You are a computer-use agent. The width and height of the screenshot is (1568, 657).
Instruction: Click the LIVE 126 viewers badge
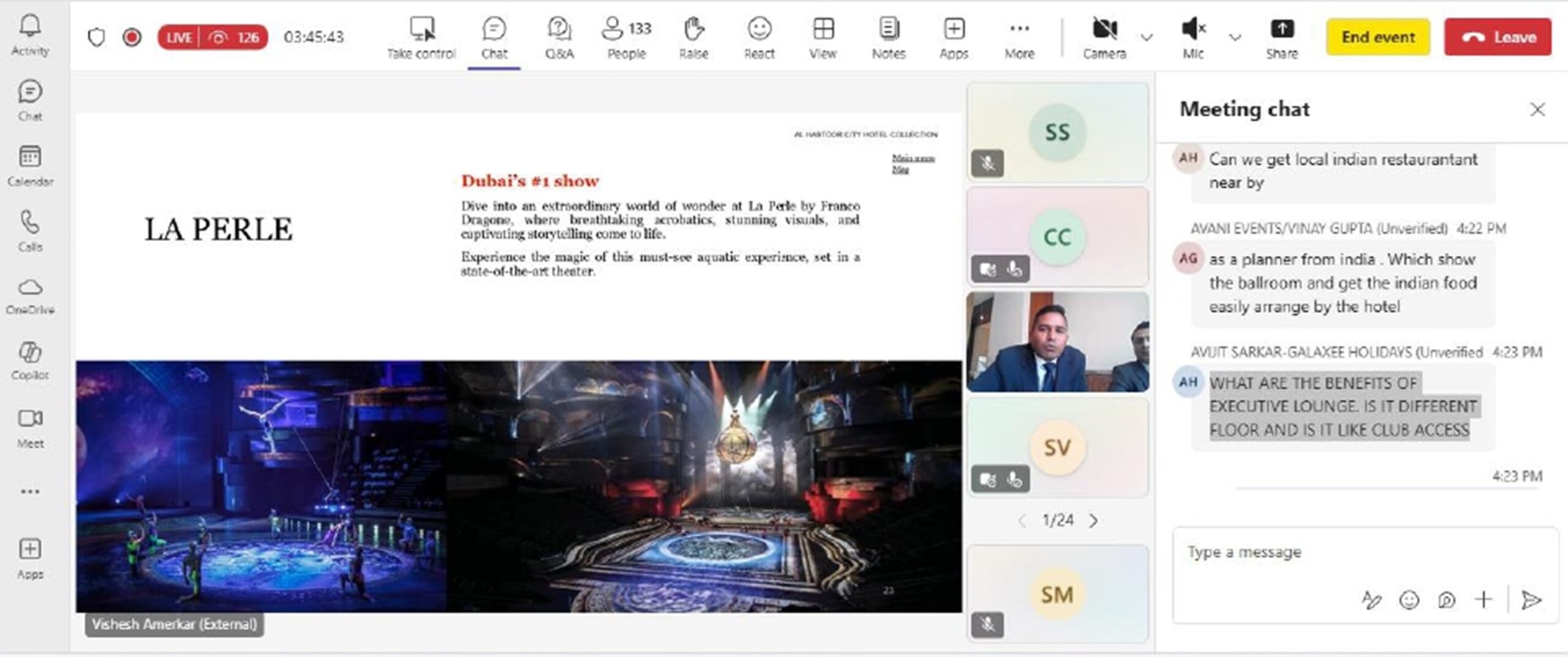tap(213, 37)
